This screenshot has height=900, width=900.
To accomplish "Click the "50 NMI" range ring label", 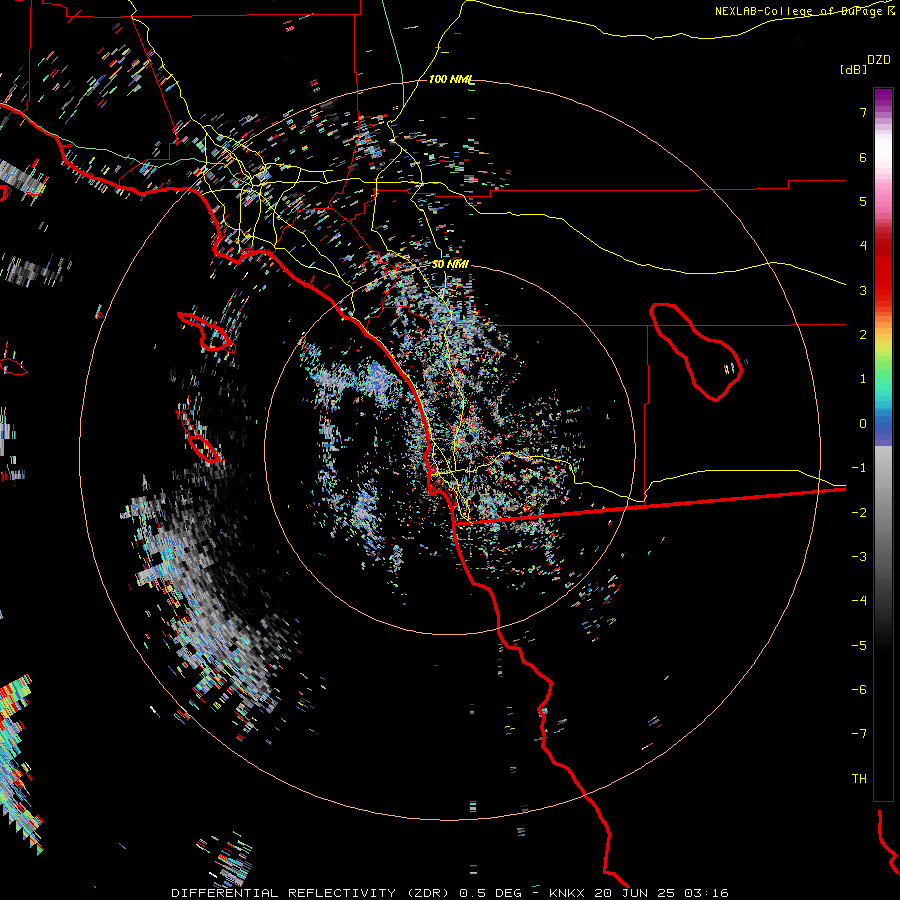I will pyautogui.click(x=450, y=265).
